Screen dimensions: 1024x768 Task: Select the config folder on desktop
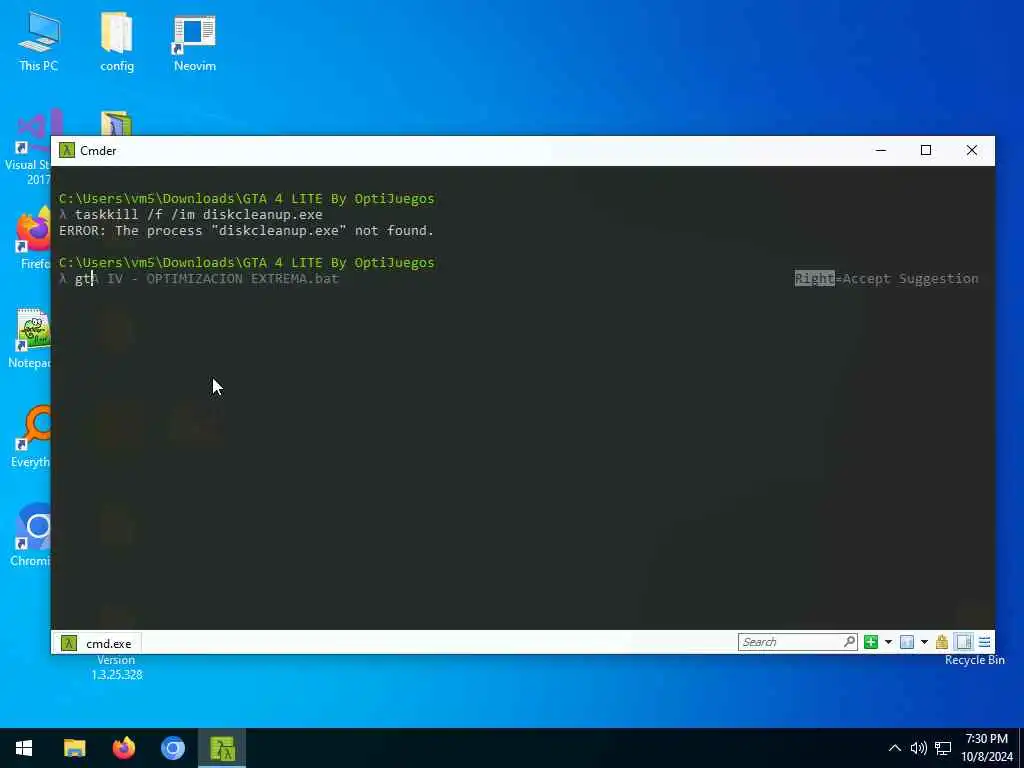pyautogui.click(x=117, y=41)
